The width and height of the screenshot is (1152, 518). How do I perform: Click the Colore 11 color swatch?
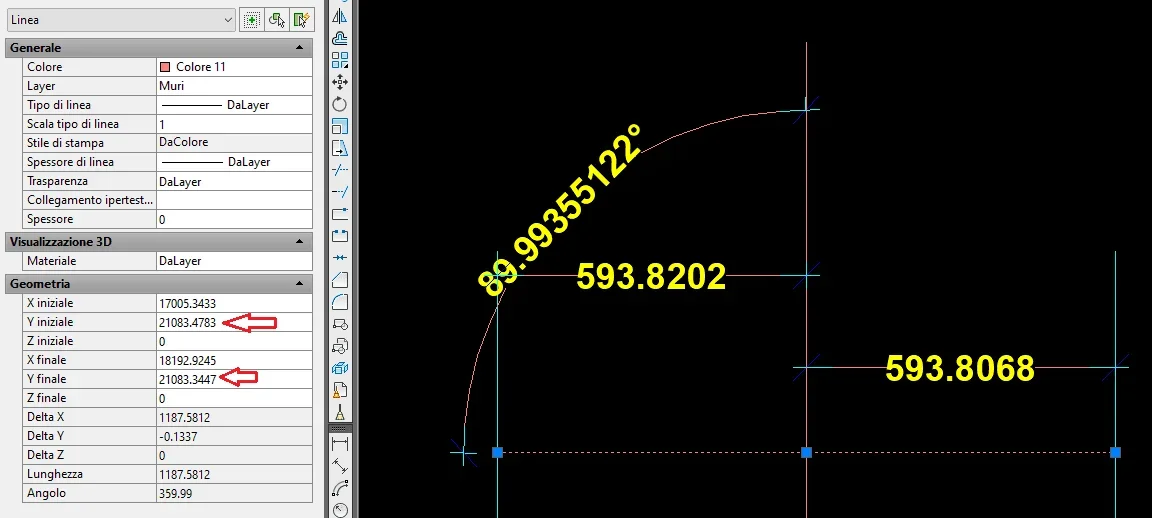165,67
